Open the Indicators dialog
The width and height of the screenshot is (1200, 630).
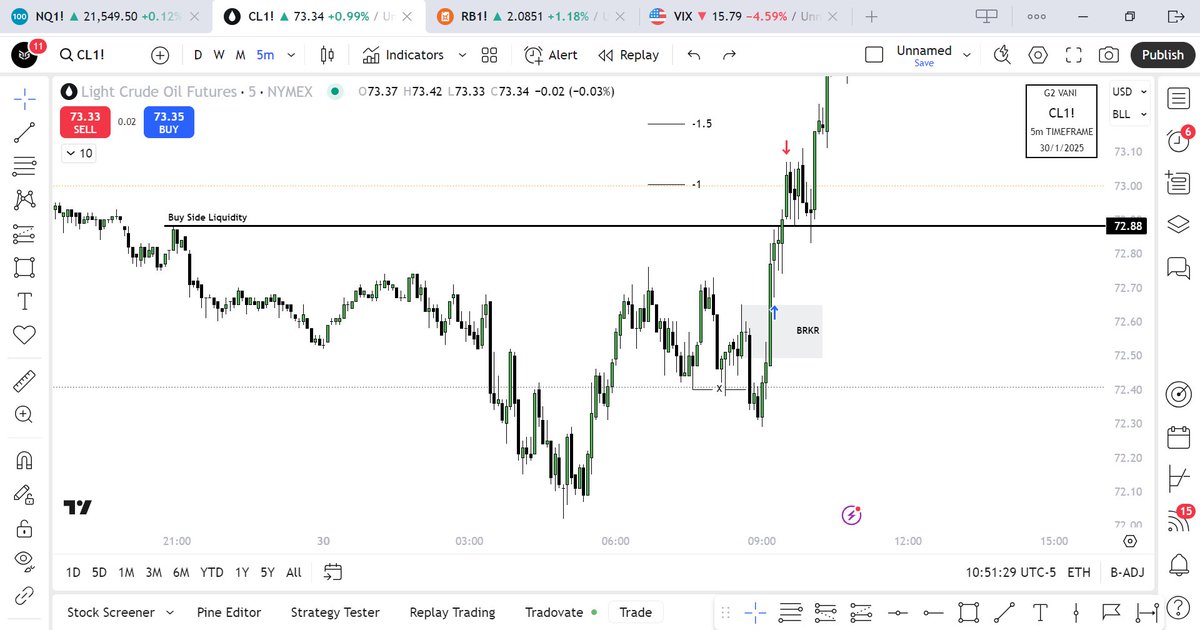pyautogui.click(x=403, y=55)
